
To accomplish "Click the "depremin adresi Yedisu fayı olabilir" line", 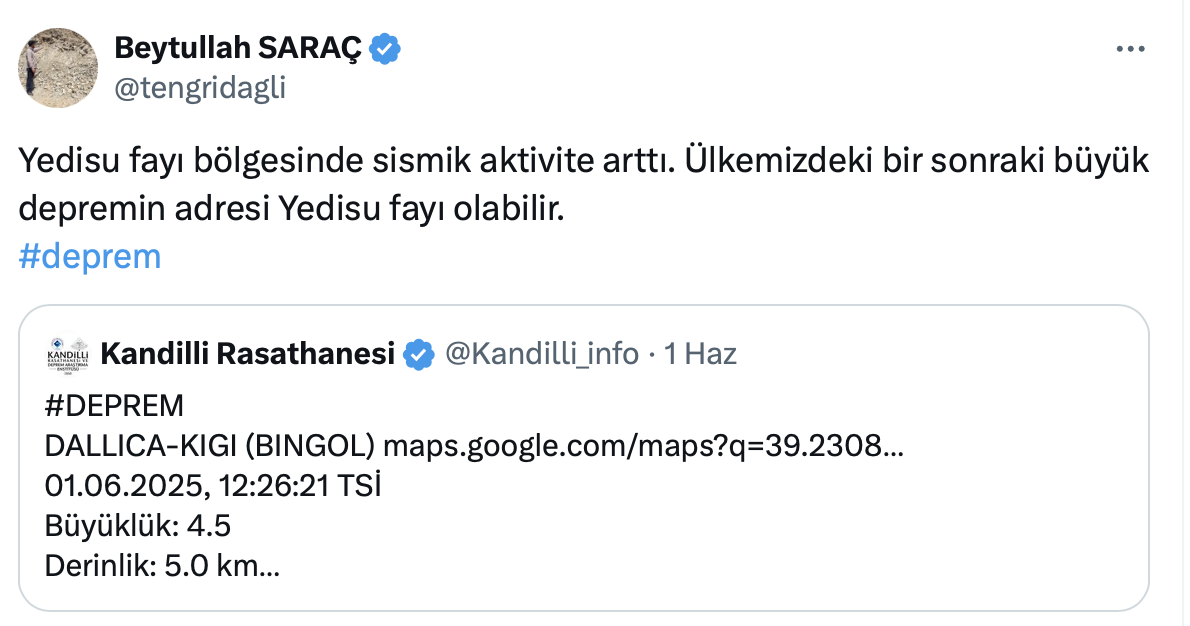I will pyautogui.click(x=292, y=209).
